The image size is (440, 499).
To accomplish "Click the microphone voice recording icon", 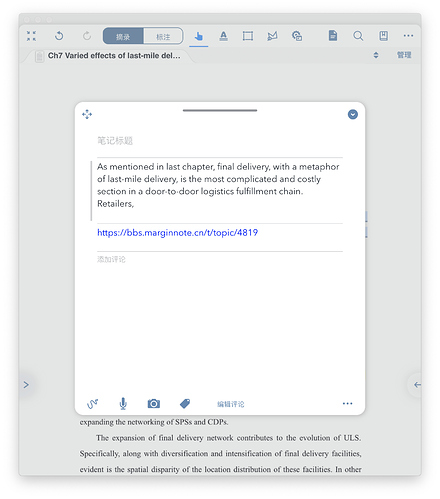I will coord(123,403).
